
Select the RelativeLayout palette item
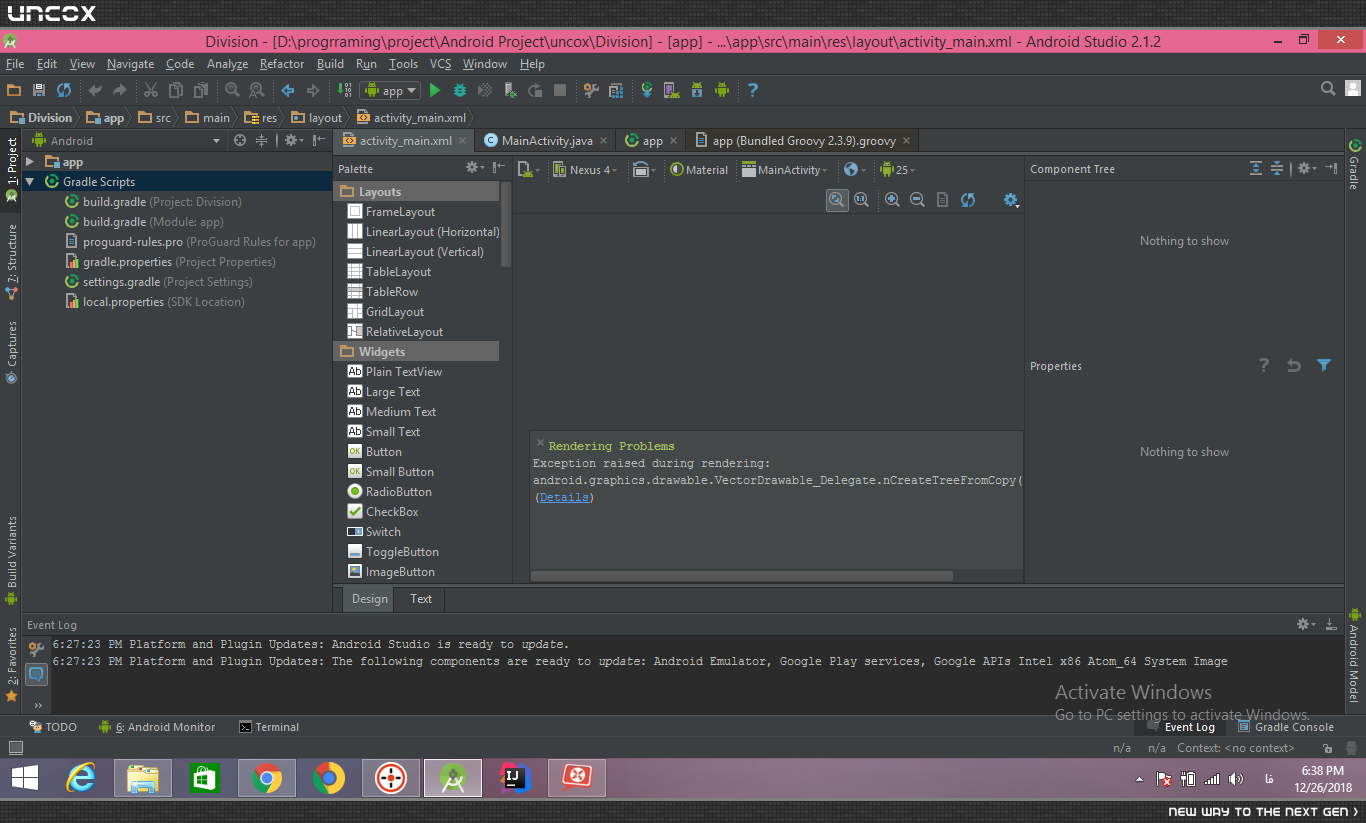click(x=395, y=332)
